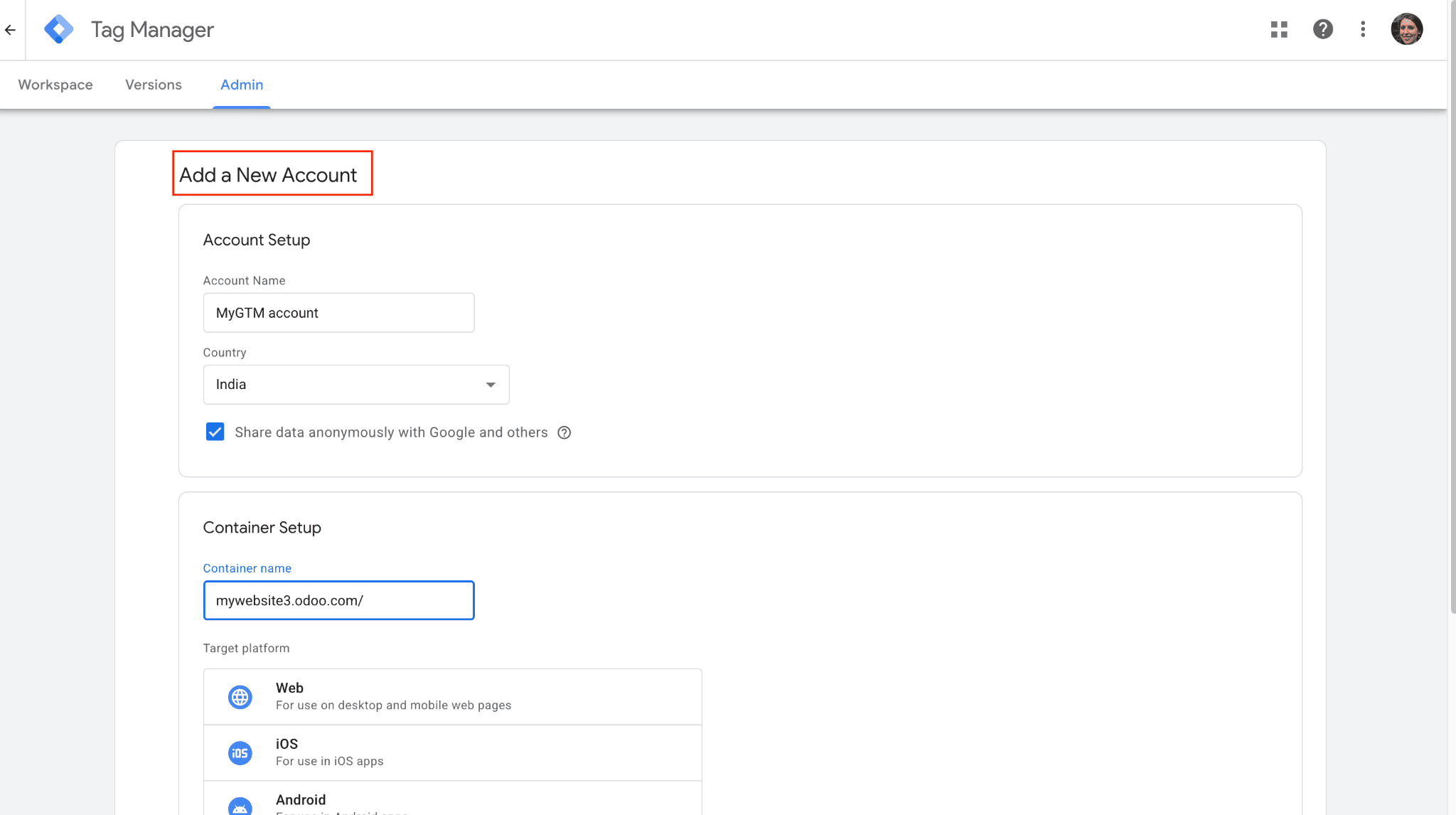Click the Web globe icon
1456x815 pixels.
click(240, 697)
